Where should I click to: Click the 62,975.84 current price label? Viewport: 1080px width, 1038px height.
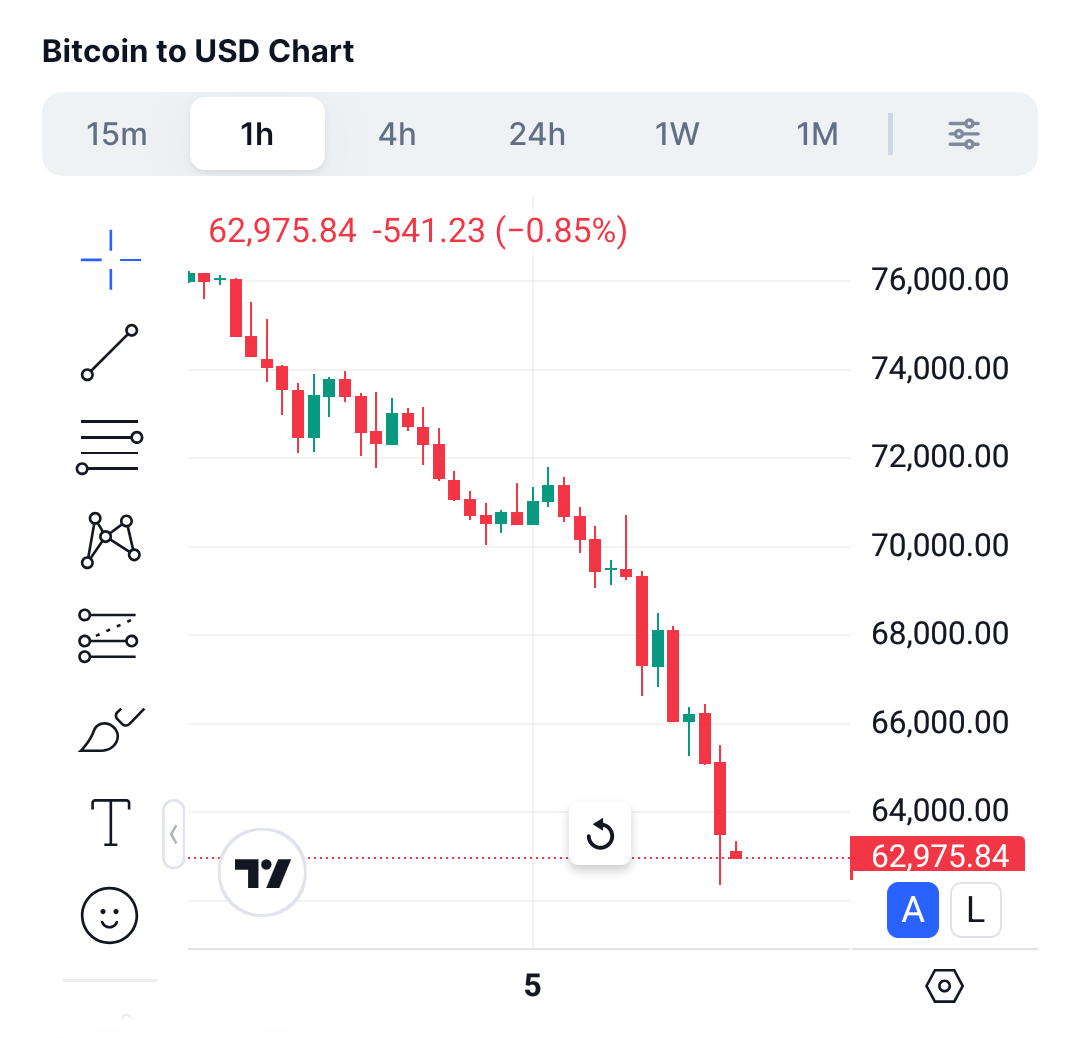(x=940, y=857)
